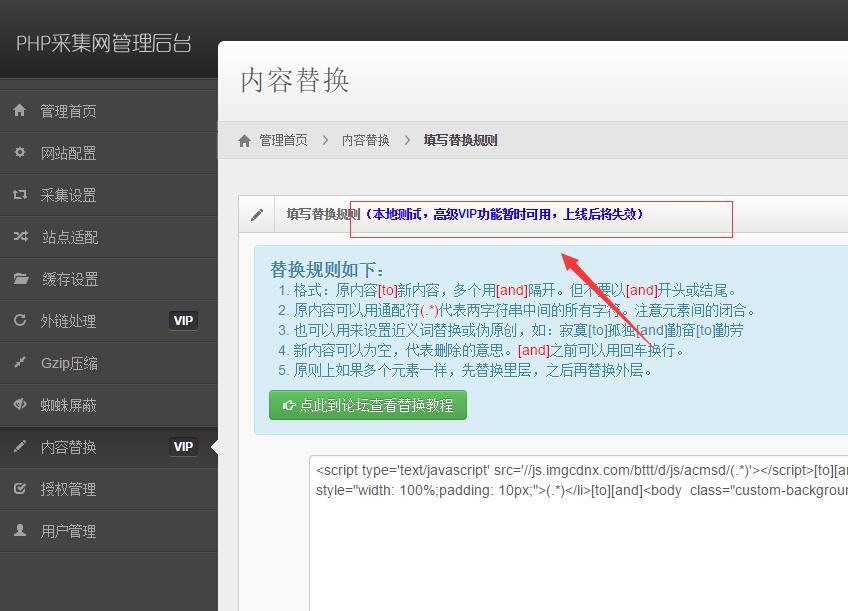This screenshot has width=848, height=611.
Task: Open 缓存设置 from the sidebar
Action: pos(109,280)
